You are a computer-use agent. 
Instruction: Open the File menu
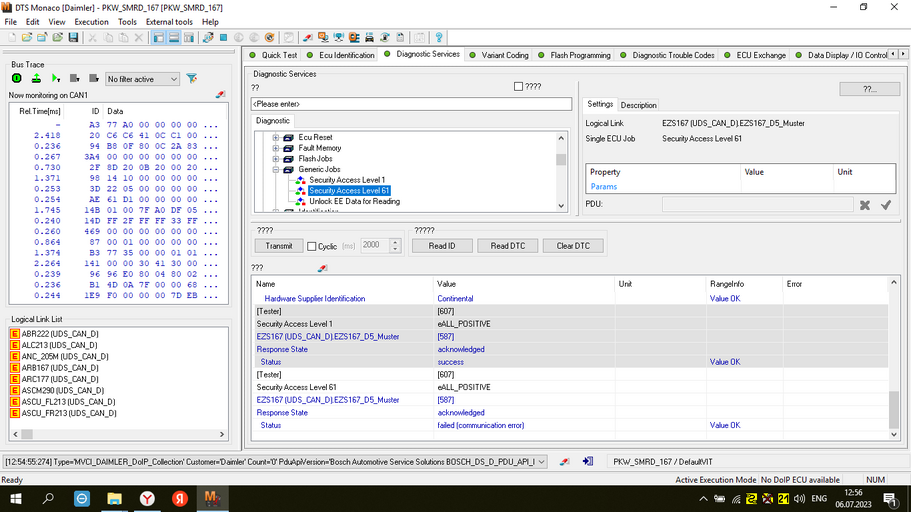[10, 22]
